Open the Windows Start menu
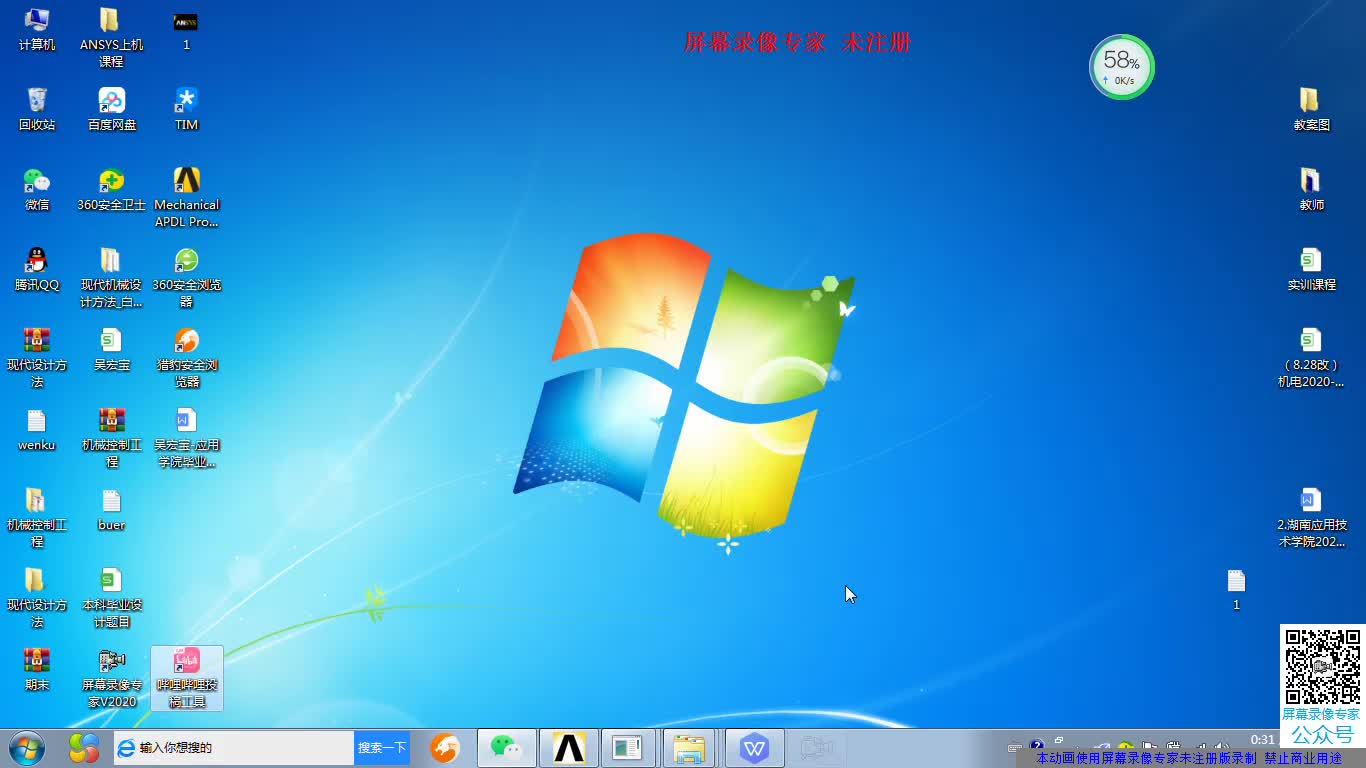 coord(27,748)
